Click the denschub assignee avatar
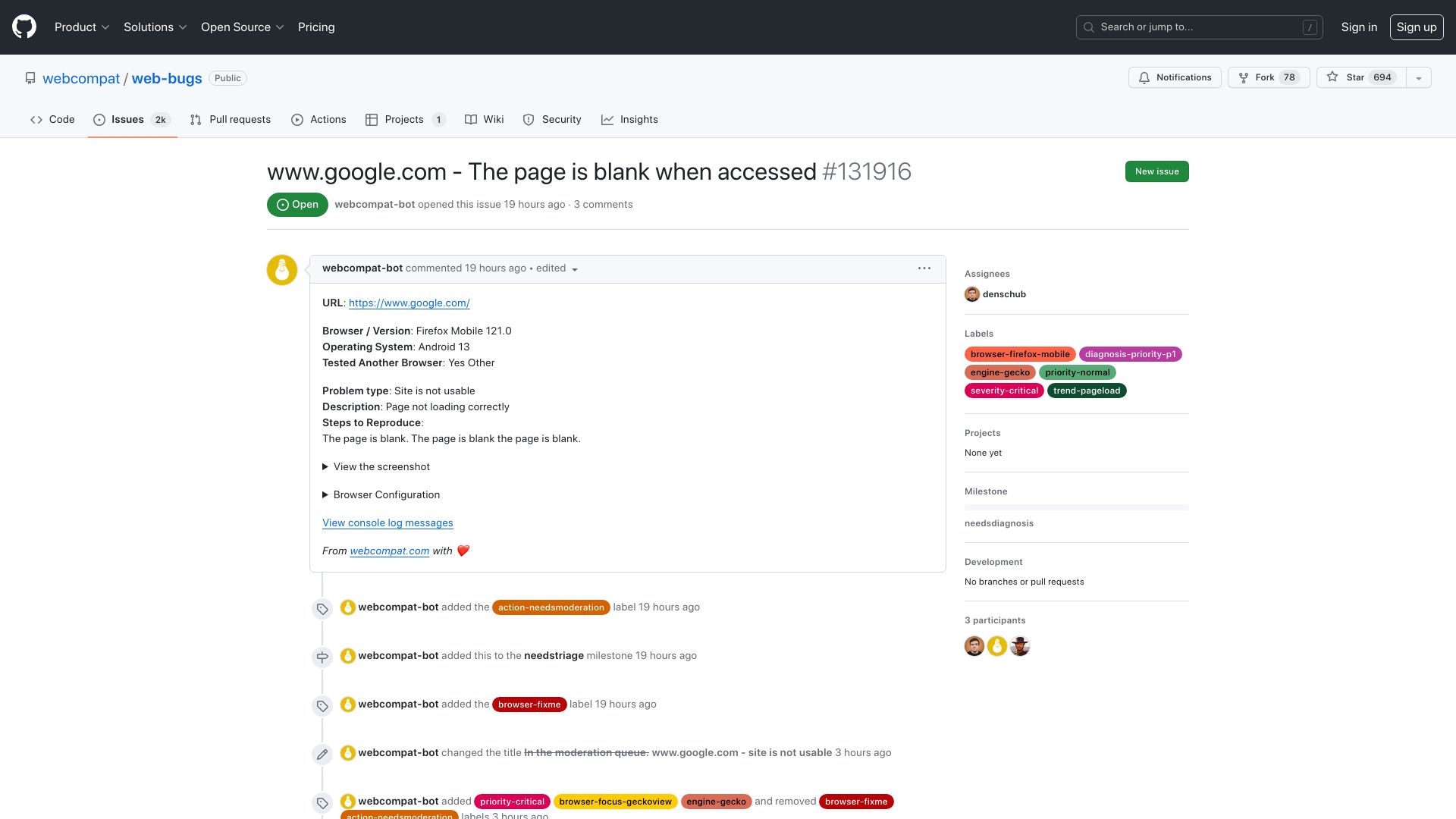The height and width of the screenshot is (819, 1456). point(972,294)
